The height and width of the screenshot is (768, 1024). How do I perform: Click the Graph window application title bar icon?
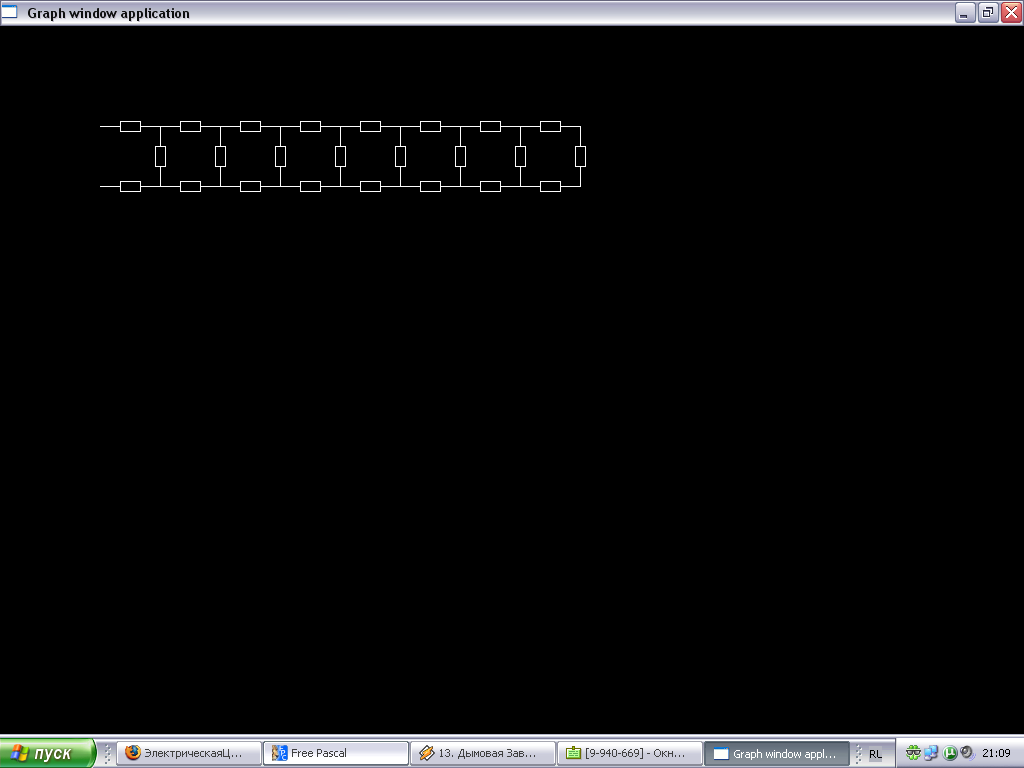(9, 13)
